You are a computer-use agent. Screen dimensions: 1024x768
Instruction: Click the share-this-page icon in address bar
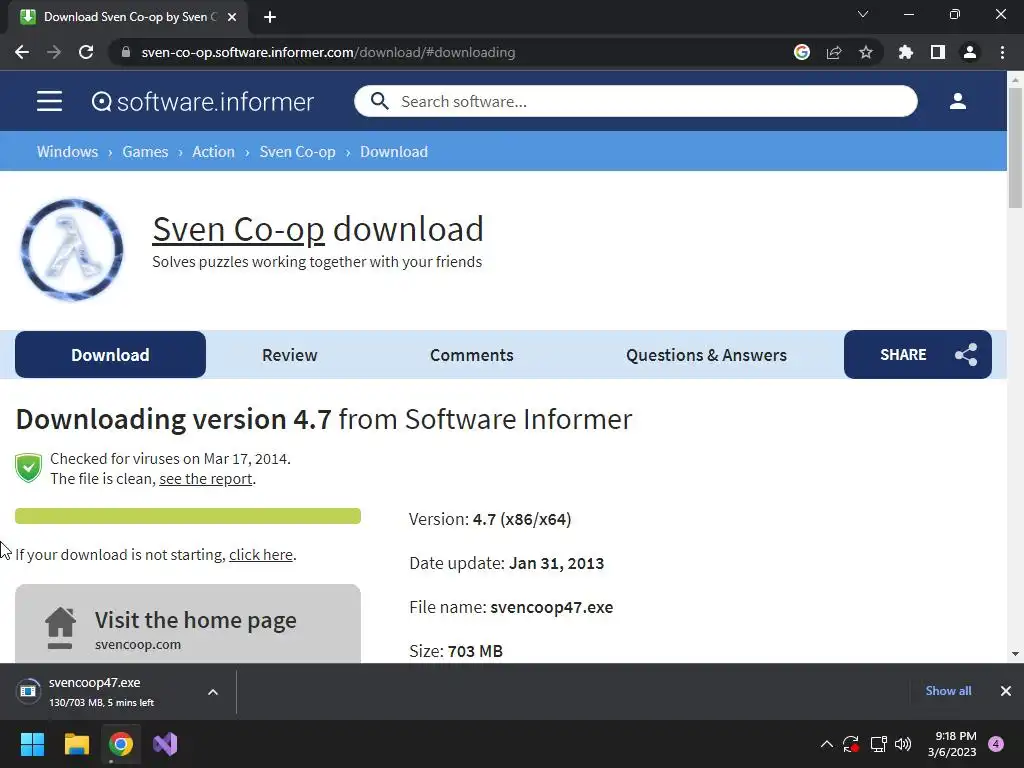[x=834, y=52]
